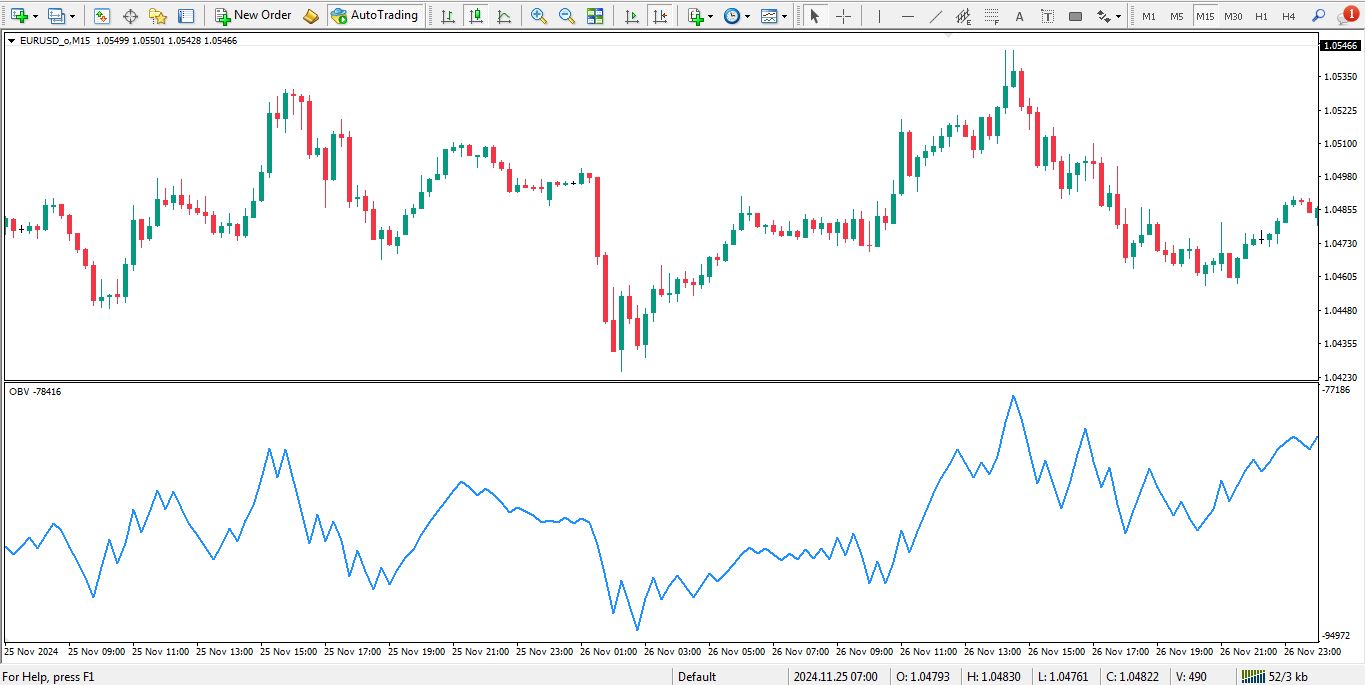Click the 1.05466 current price label

[1340, 46]
